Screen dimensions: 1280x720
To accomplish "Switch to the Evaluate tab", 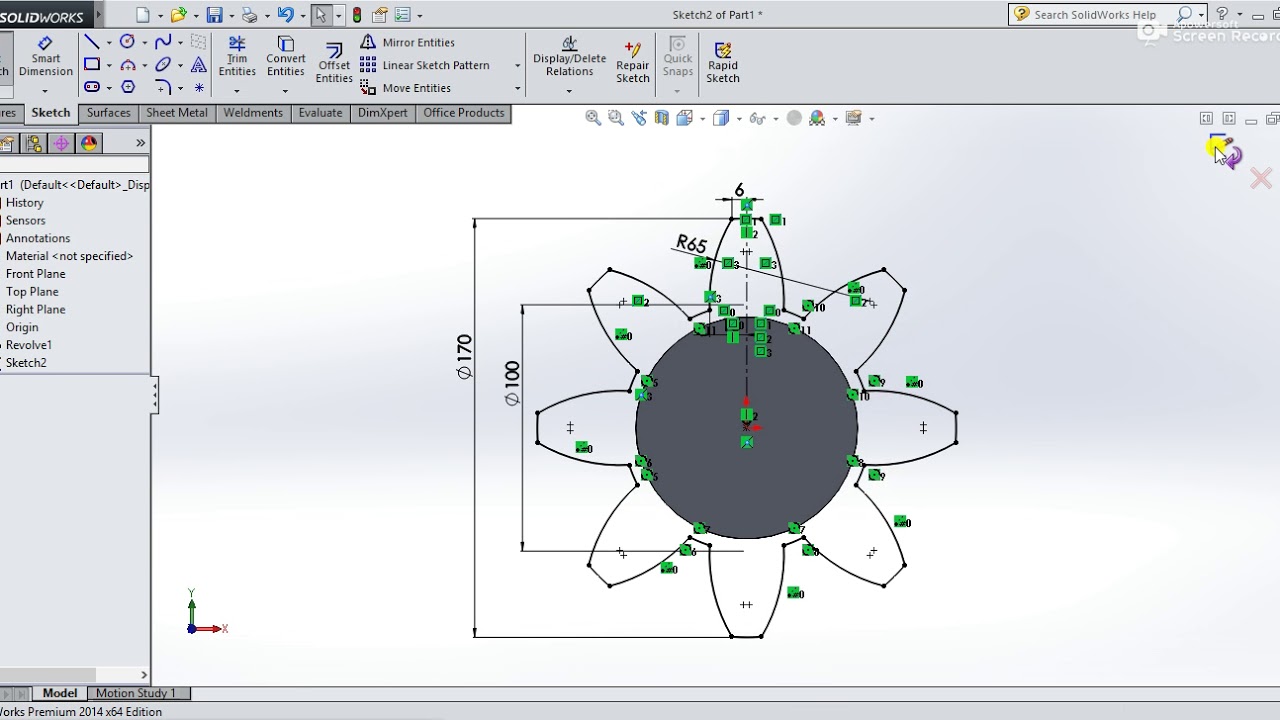I will [320, 113].
